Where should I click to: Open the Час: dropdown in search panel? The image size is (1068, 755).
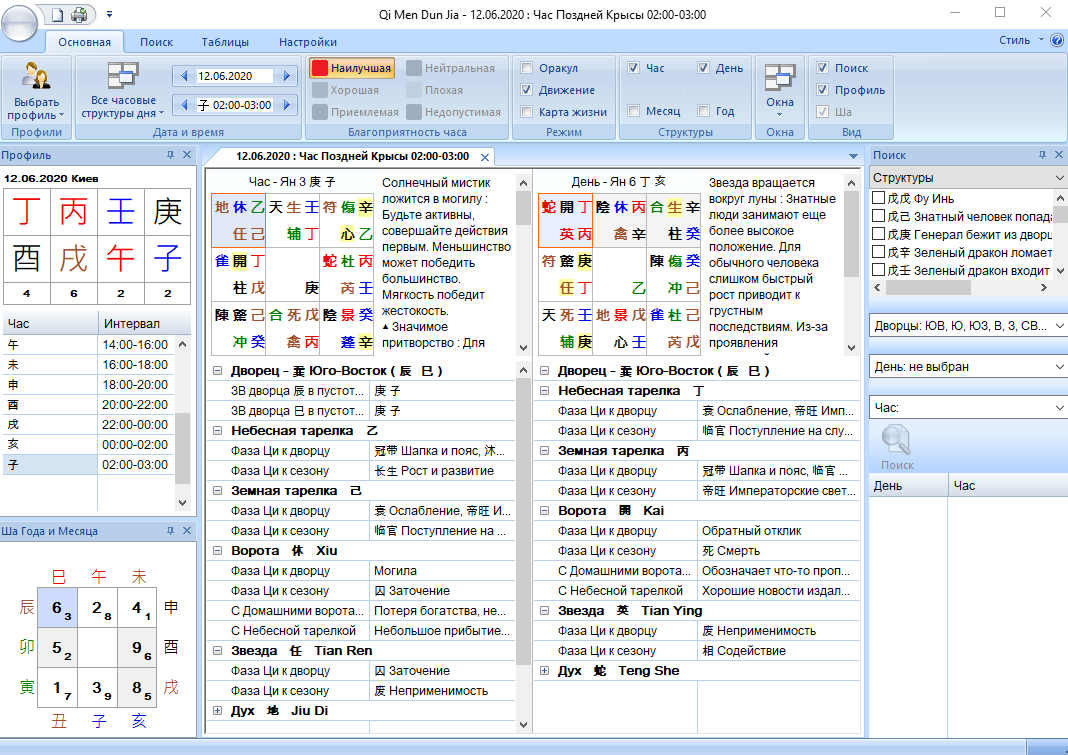pos(968,407)
